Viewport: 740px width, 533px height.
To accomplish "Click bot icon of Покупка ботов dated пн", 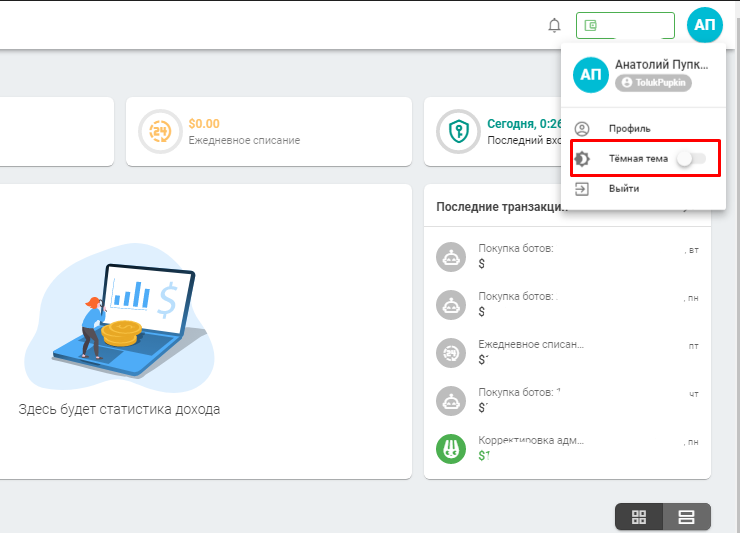I will click(x=451, y=305).
